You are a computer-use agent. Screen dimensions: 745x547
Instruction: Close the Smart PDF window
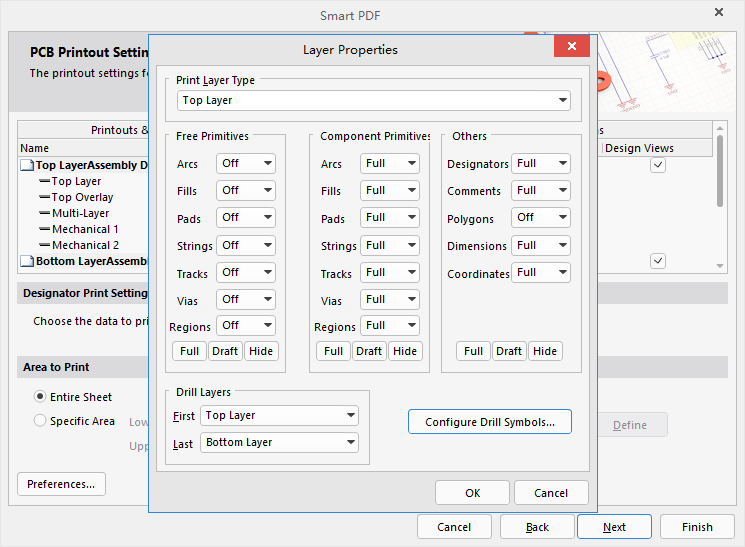pos(719,13)
